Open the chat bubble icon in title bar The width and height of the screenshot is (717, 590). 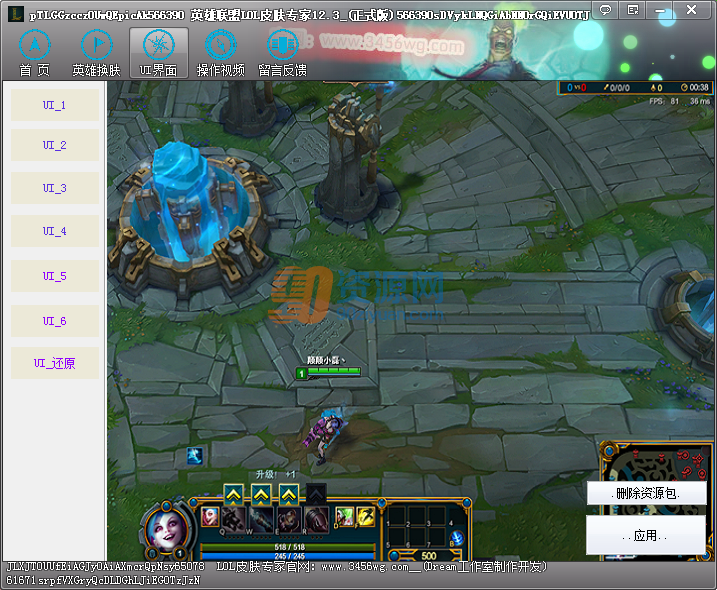[x=605, y=10]
